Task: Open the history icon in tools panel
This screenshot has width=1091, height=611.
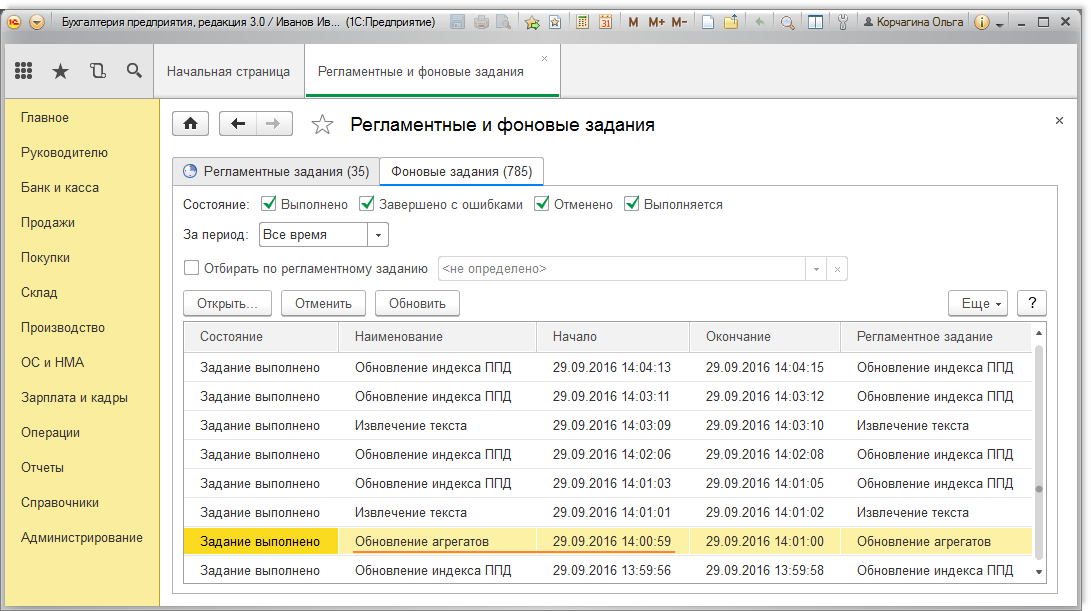Action: pyautogui.click(x=97, y=70)
